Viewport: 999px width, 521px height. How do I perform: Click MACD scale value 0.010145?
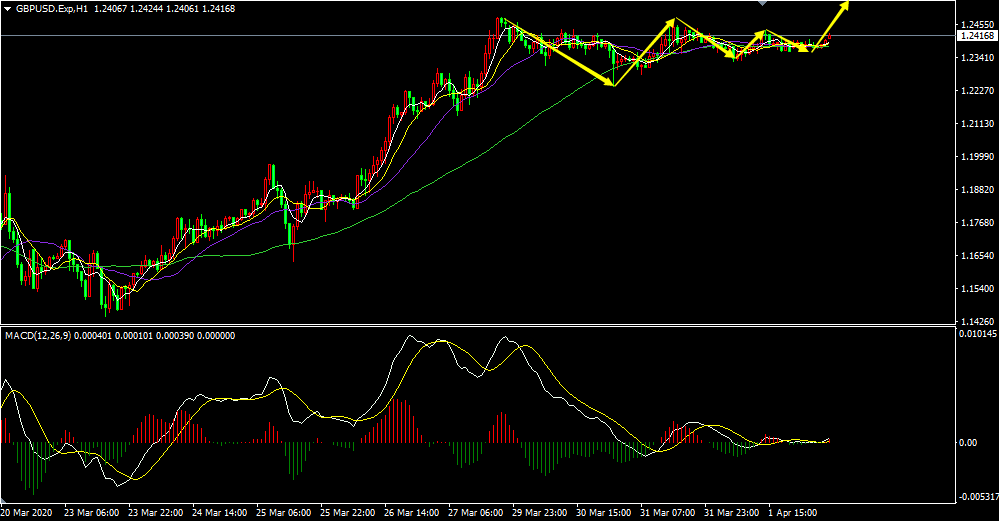[x=978, y=333]
